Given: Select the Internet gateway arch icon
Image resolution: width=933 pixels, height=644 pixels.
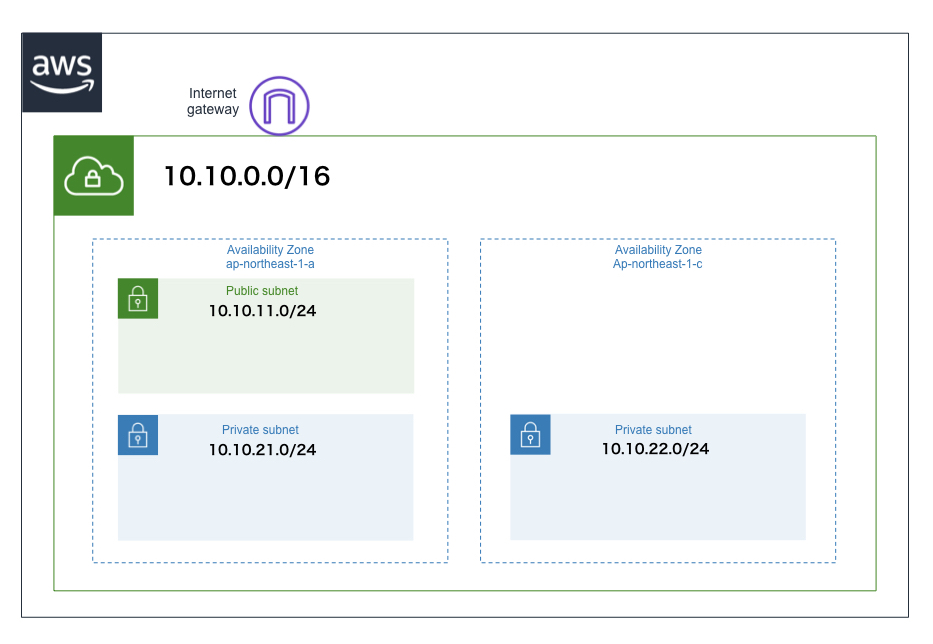Looking at the screenshot, I should 279,106.
